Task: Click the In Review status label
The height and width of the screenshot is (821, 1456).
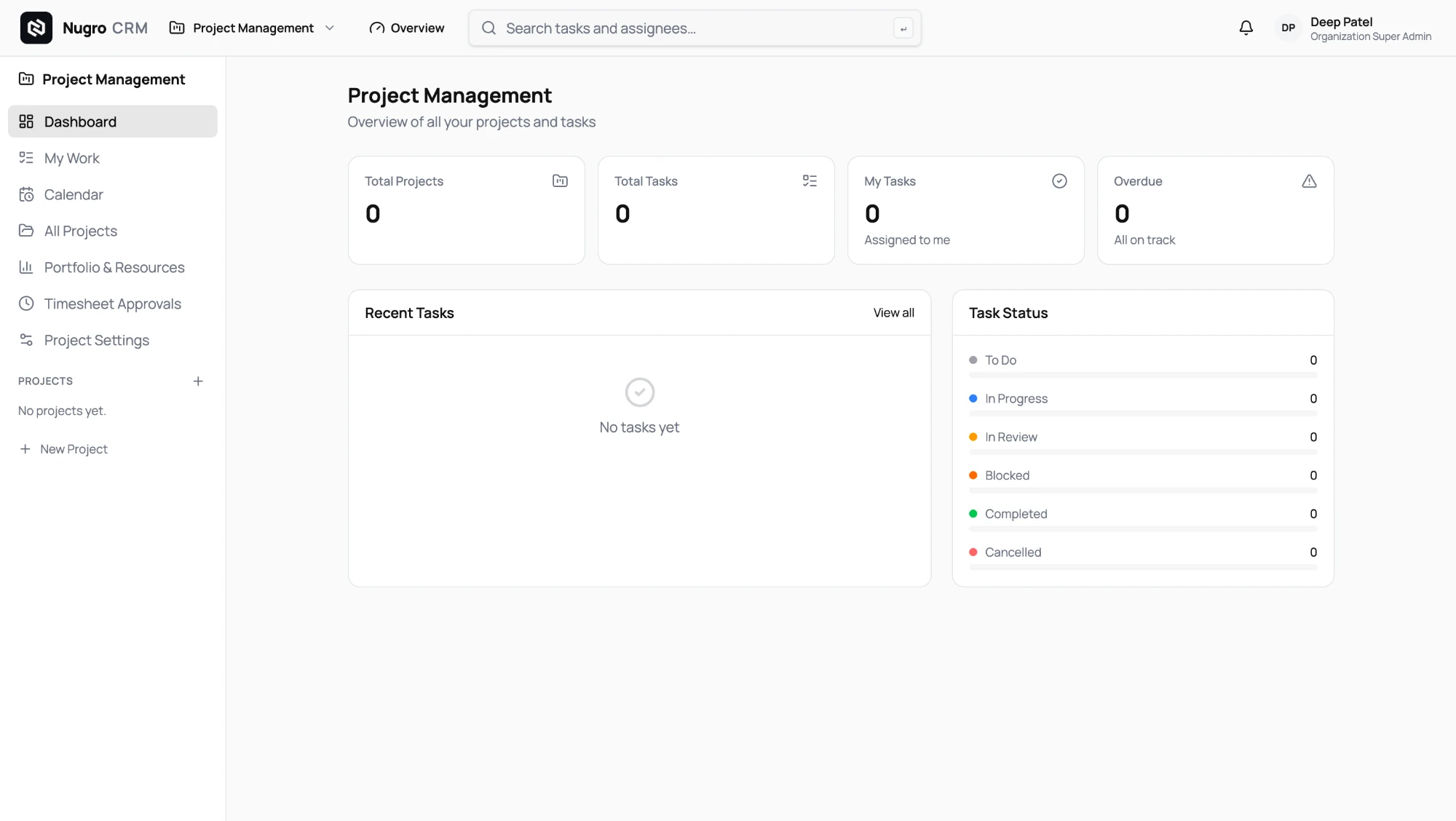Action: click(x=1010, y=437)
